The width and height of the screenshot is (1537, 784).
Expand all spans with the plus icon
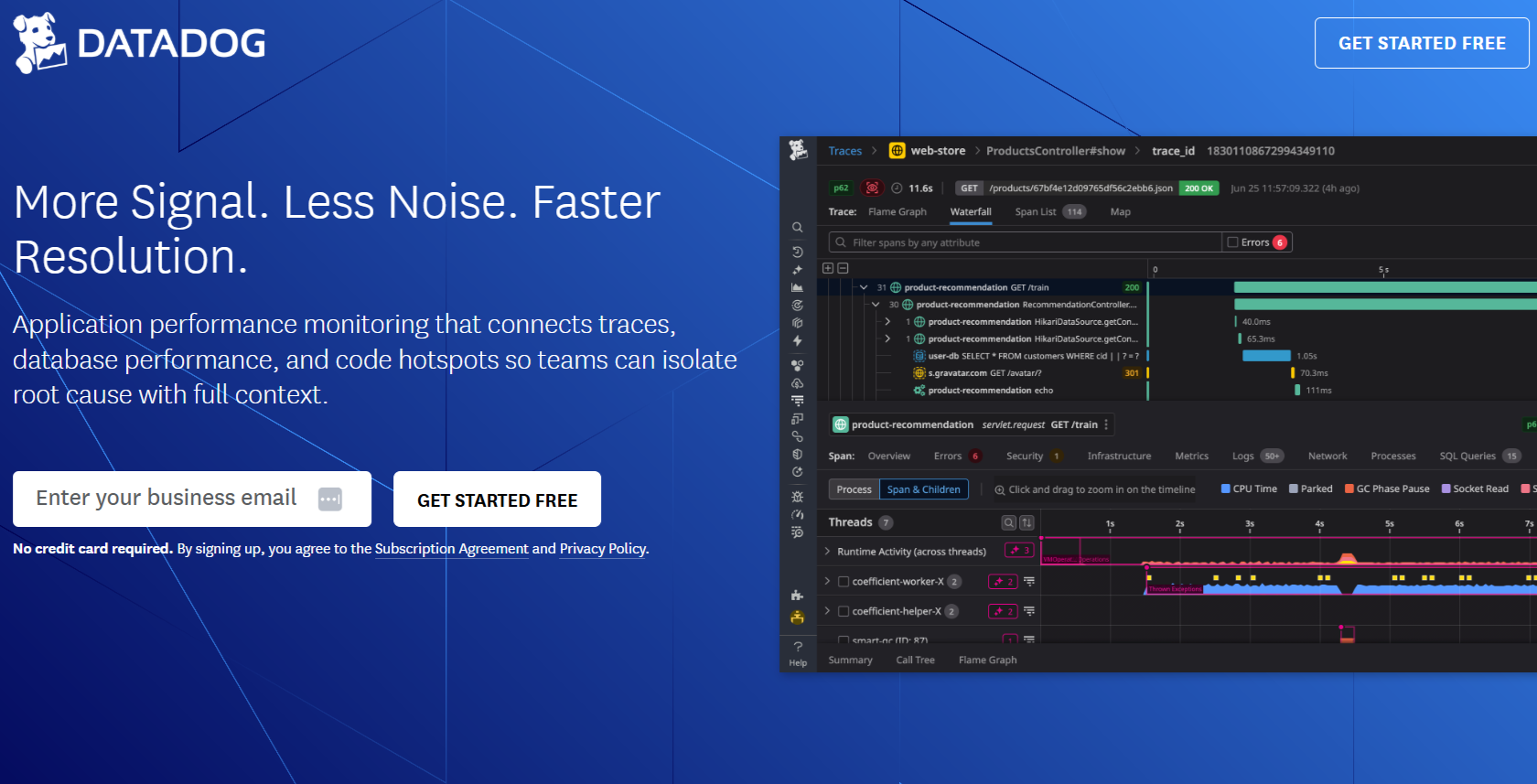coord(828,268)
